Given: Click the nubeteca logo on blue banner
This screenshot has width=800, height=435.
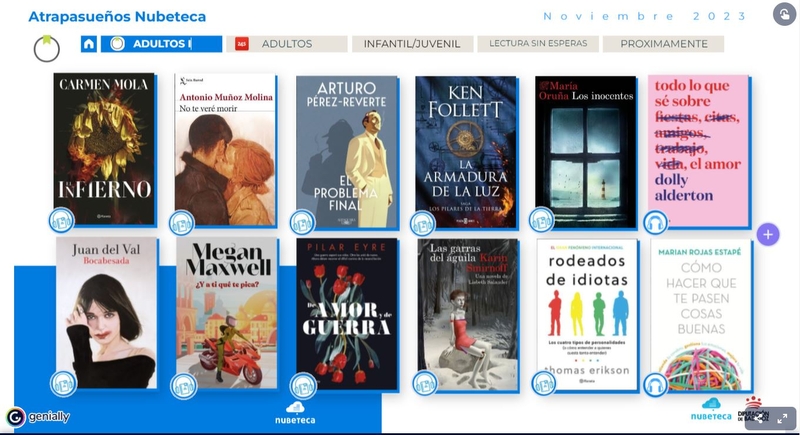Looking at the screenshot, I should pos(295,413).
